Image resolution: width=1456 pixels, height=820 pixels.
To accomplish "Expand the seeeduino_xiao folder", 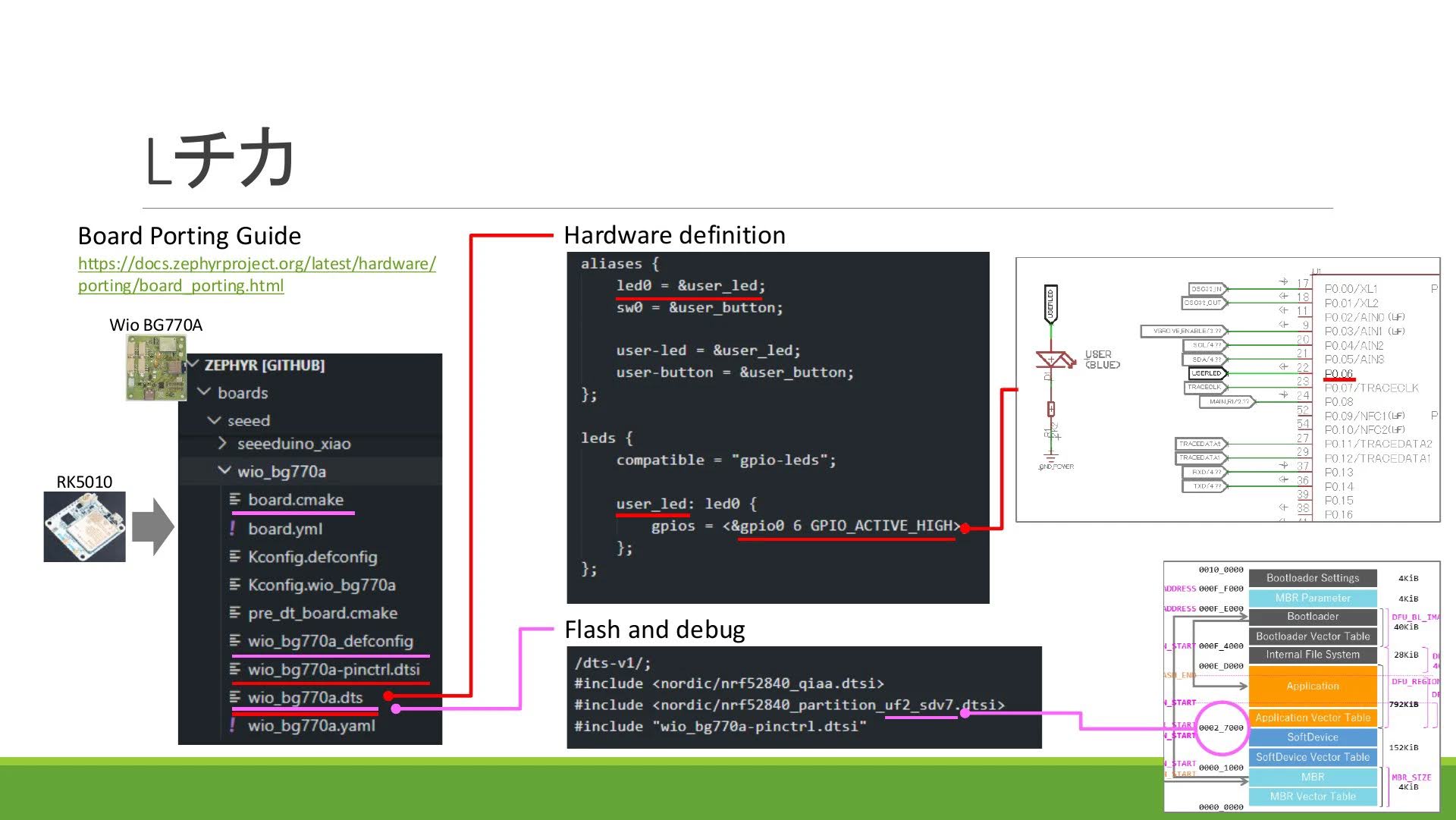I will click(293, 444).
